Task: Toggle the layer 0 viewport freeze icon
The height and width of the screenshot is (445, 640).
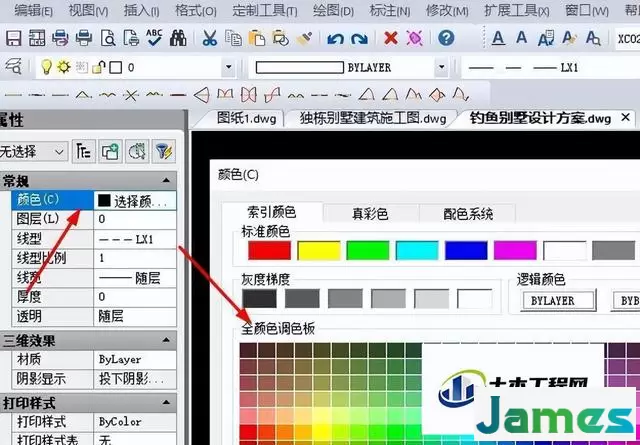Action: [81, 67]
